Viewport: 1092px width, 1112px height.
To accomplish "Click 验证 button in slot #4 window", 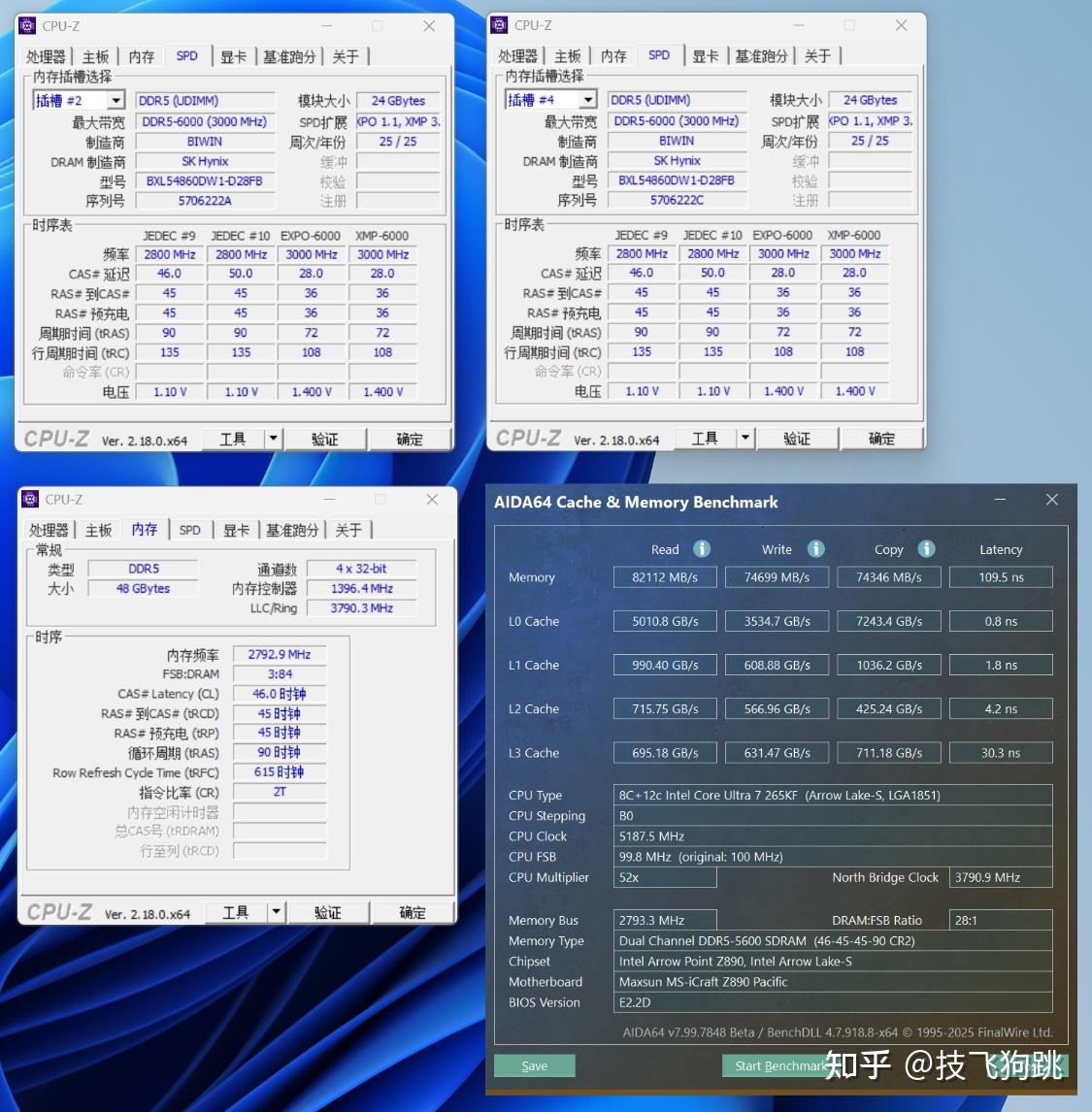I will coord(797,439).
